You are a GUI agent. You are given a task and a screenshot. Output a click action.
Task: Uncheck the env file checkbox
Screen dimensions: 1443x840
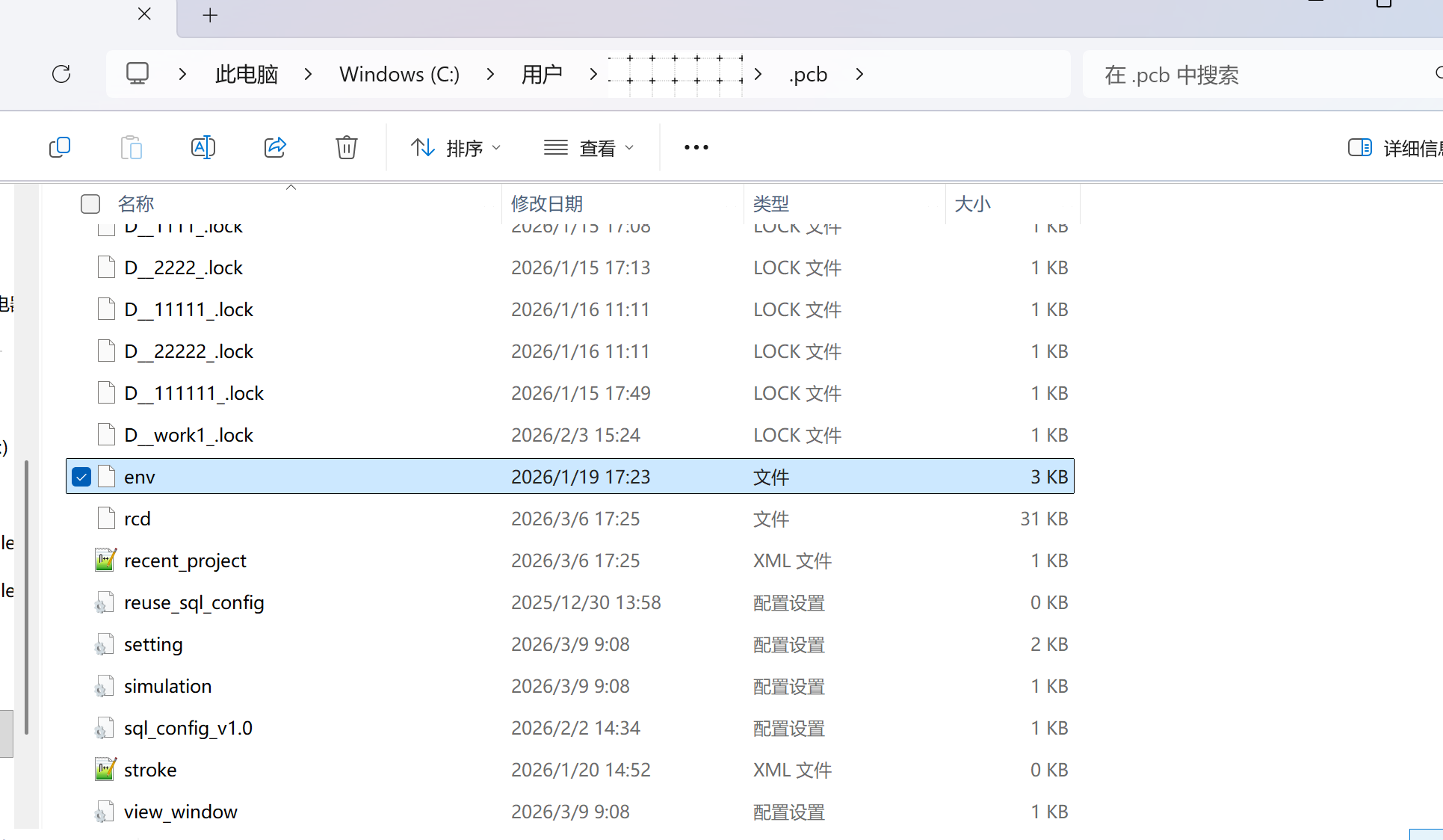(x=81, y=477)
